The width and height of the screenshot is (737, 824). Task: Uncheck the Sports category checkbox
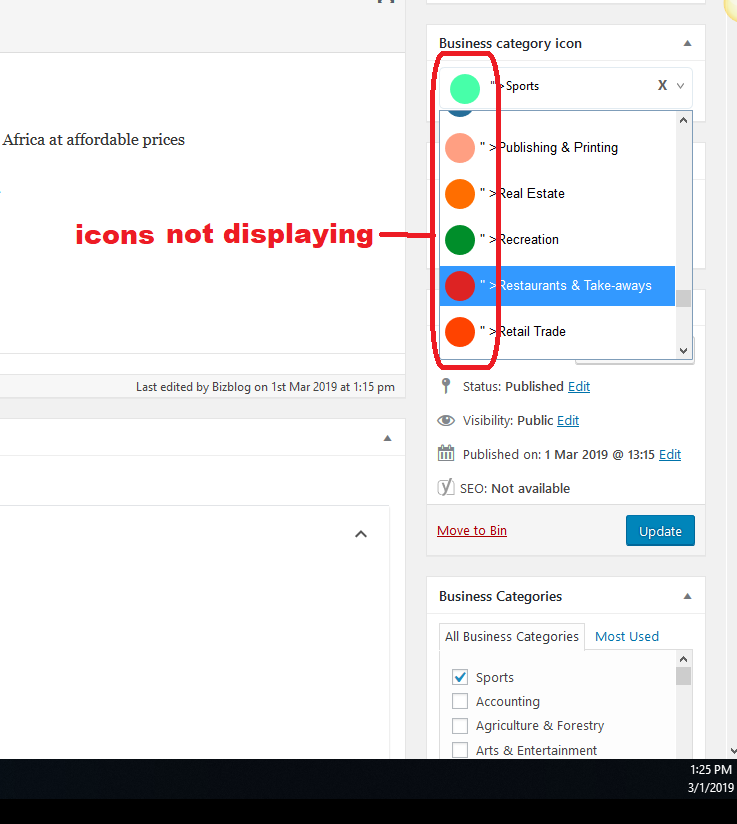click(460, 677)
